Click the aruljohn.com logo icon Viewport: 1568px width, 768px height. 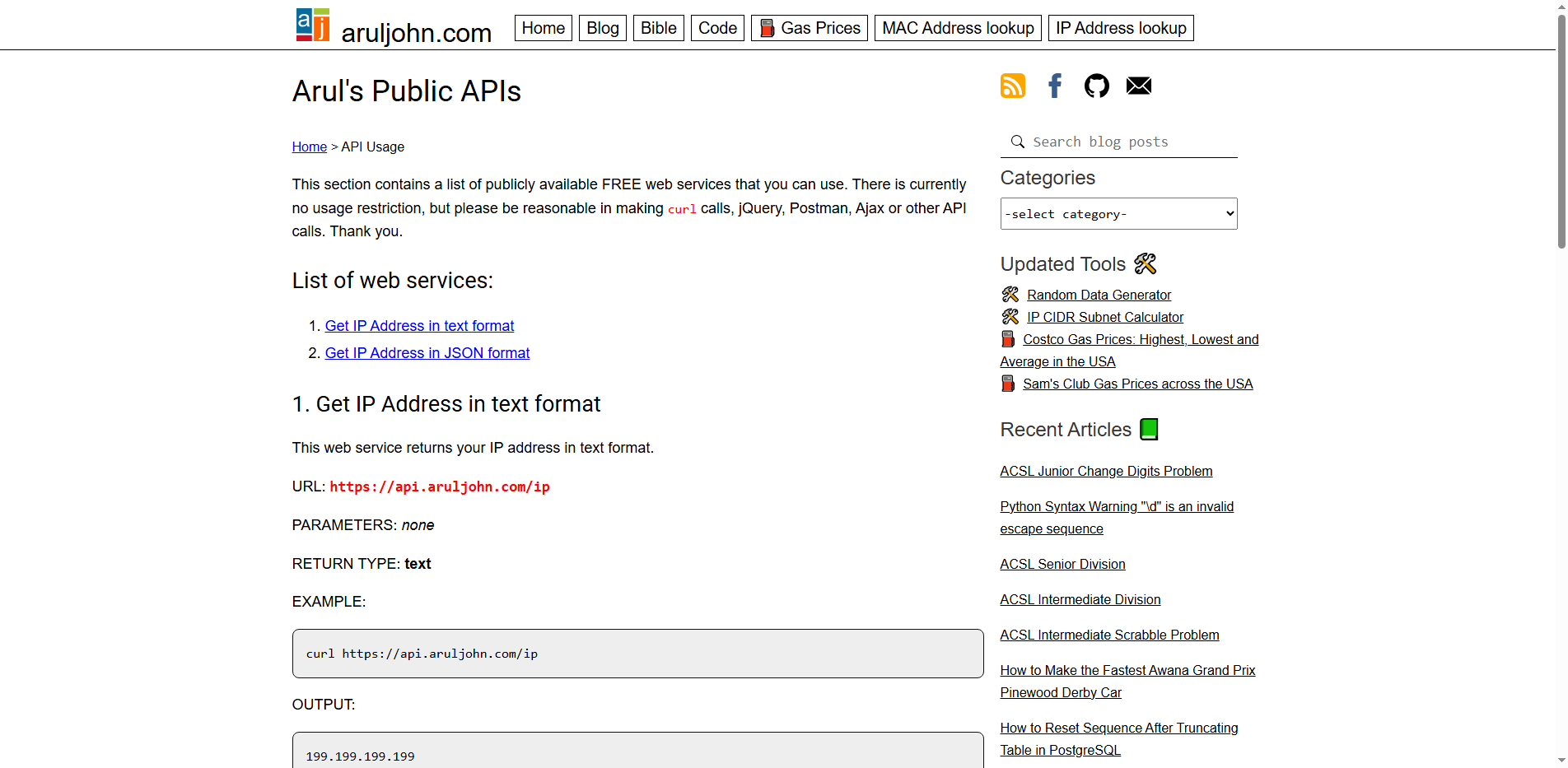311,25
